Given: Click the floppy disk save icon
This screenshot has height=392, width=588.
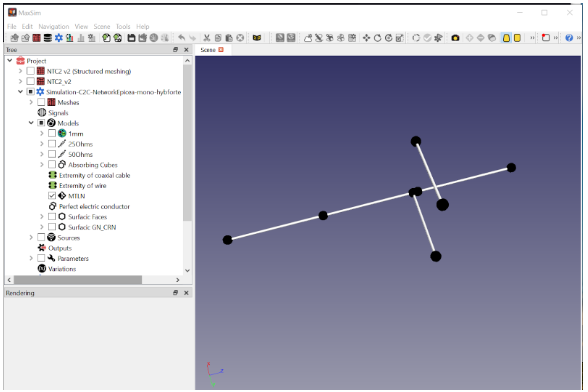Looking at the screenshot, I should point(131,38).
